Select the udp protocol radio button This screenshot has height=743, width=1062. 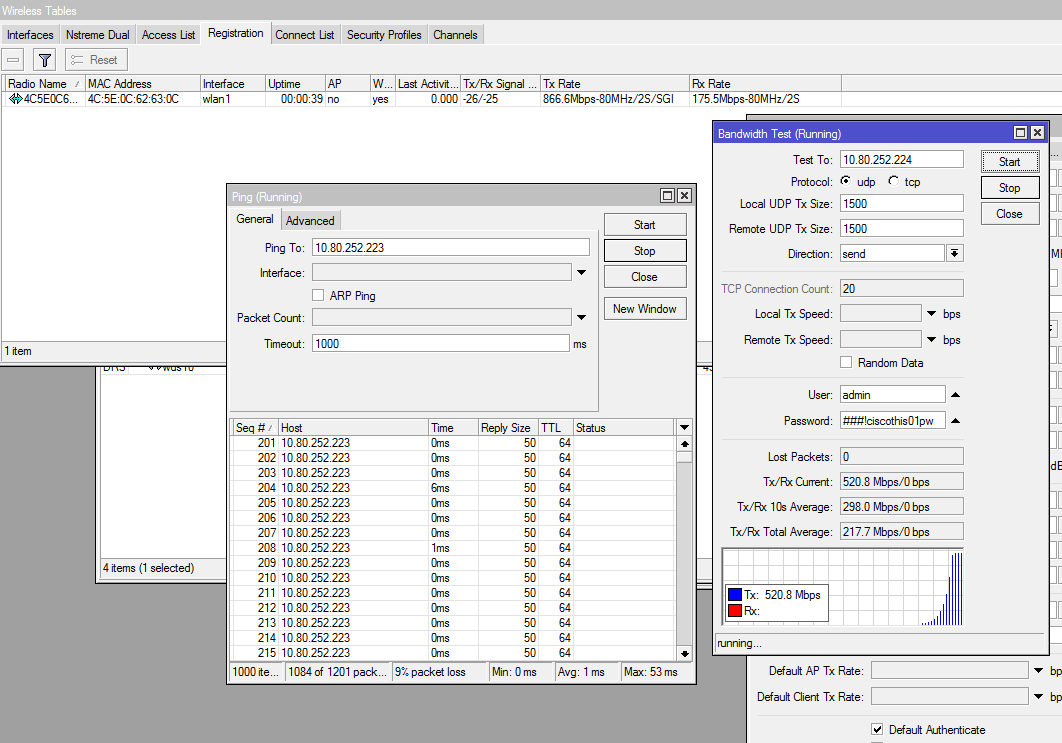(846, 182)
